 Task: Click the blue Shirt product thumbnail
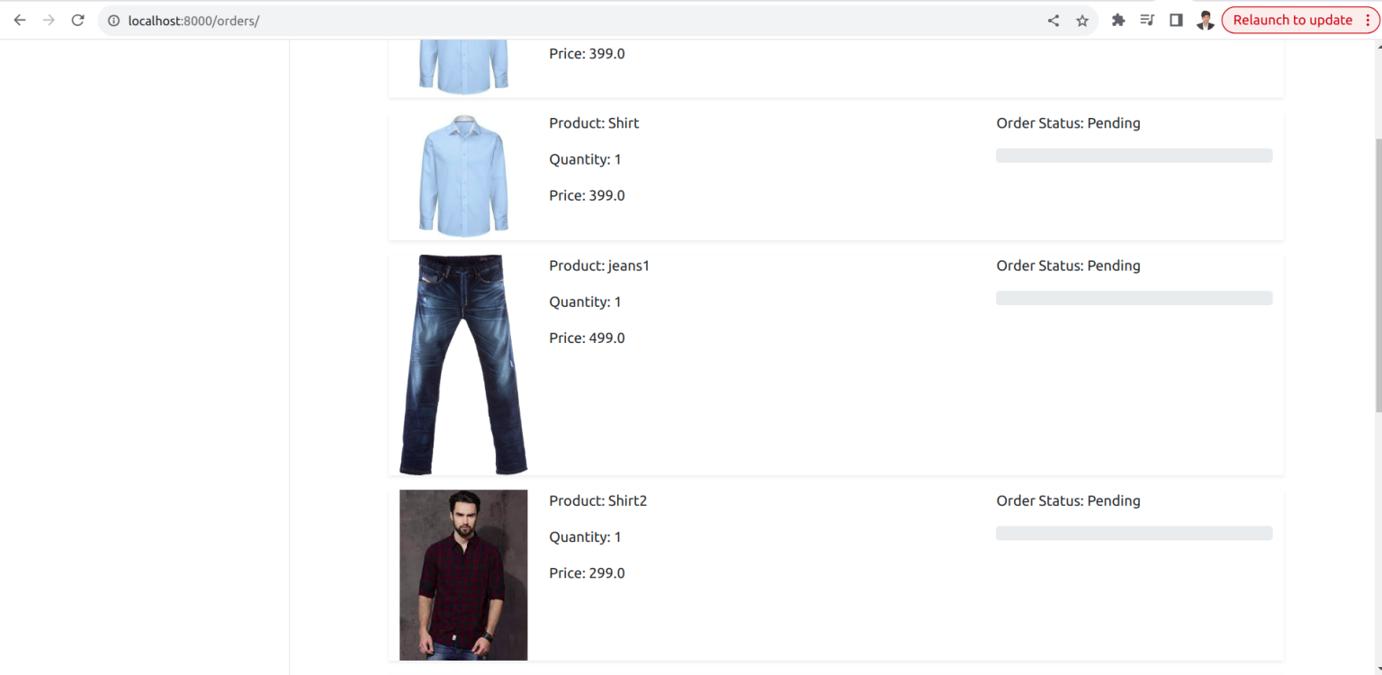pyautogui.click(x=463, y=175)
